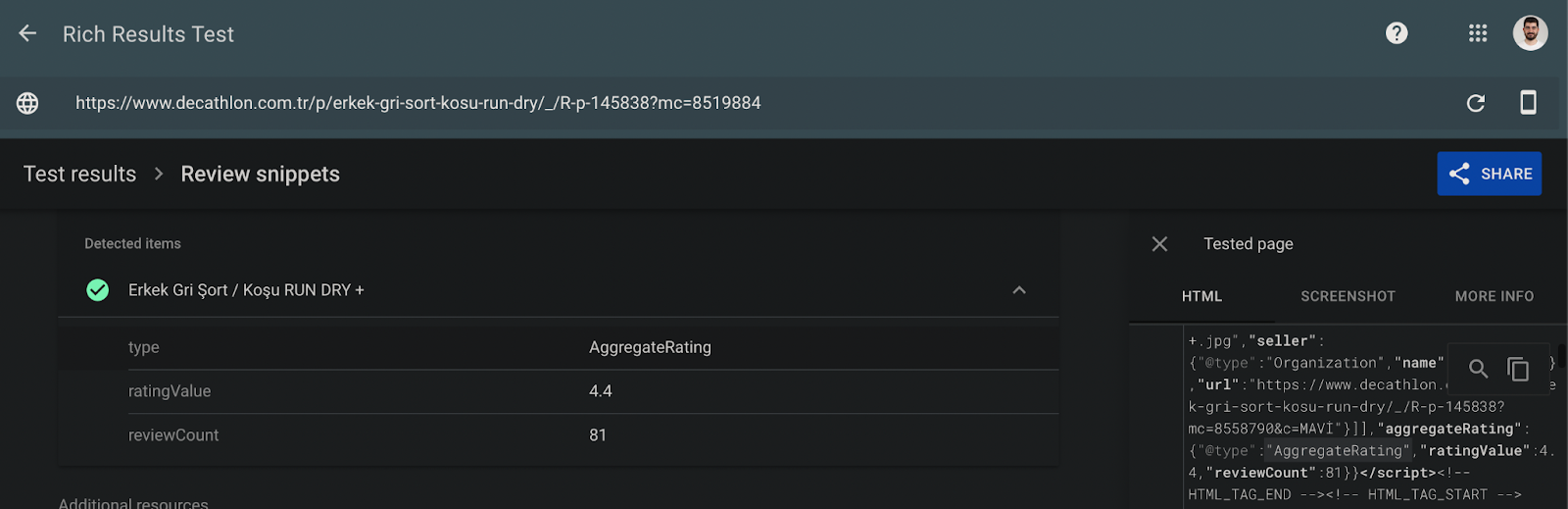The image size is (1568, 509).
Task: Open the Google apps grid
Action: pos(1478,33)
